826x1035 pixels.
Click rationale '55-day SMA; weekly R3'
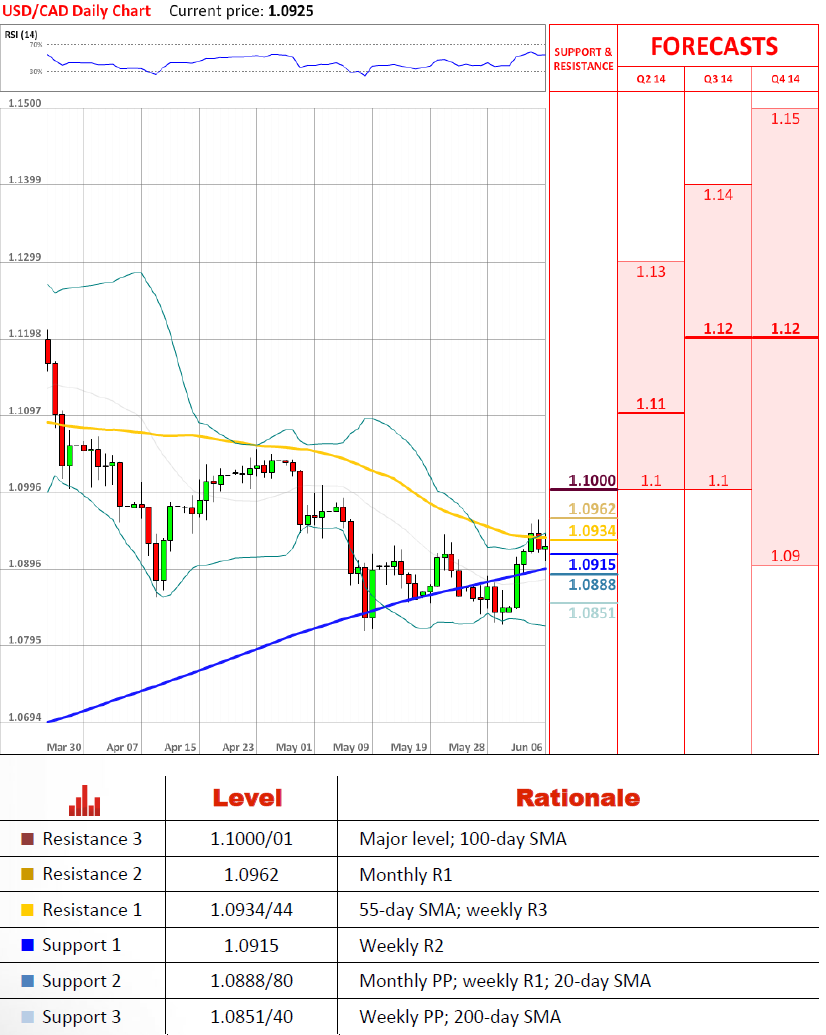453,910
